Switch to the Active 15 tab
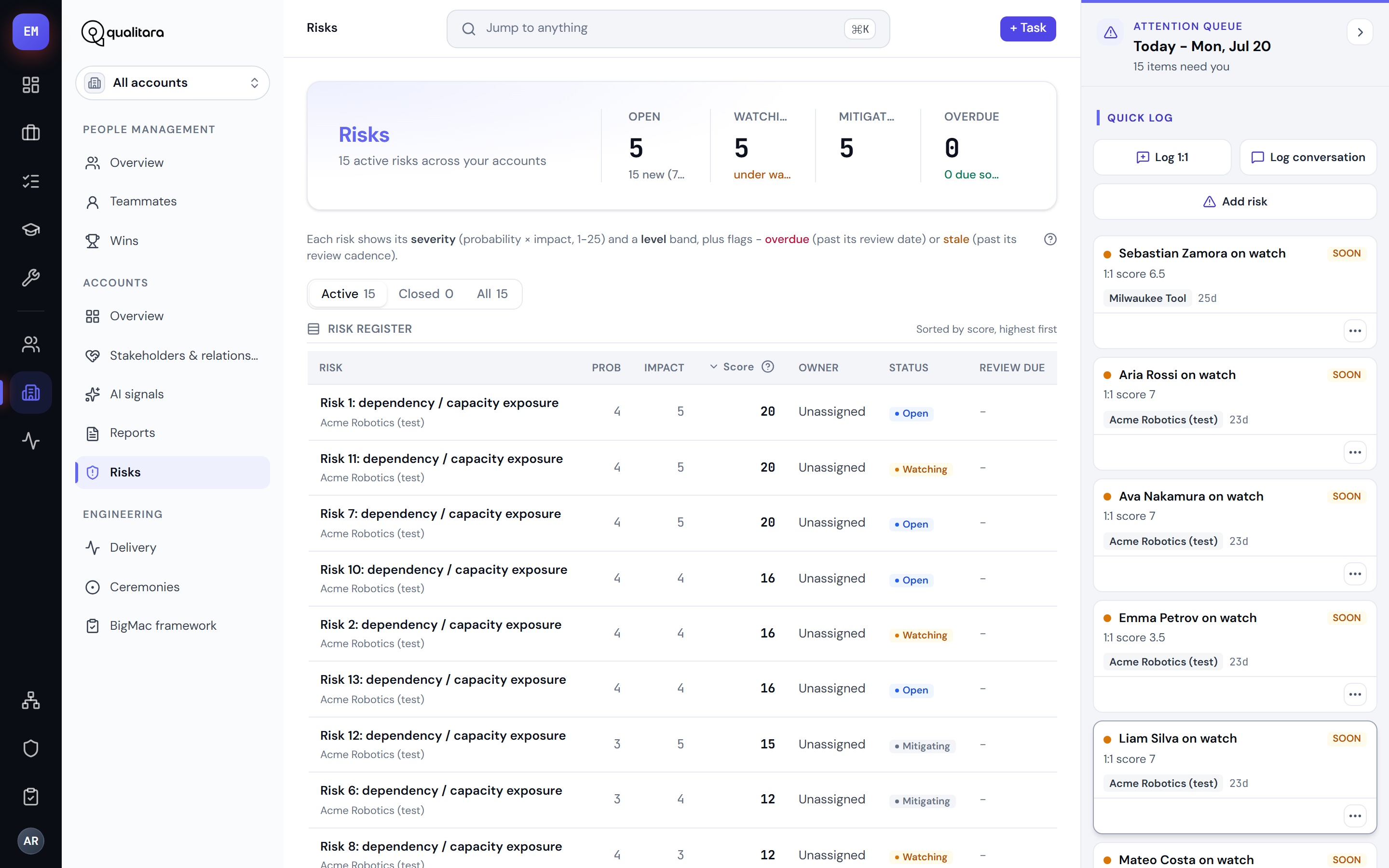Image resolution: width=1389 pixels, height=868 pixels. click(x=348, y=294)
